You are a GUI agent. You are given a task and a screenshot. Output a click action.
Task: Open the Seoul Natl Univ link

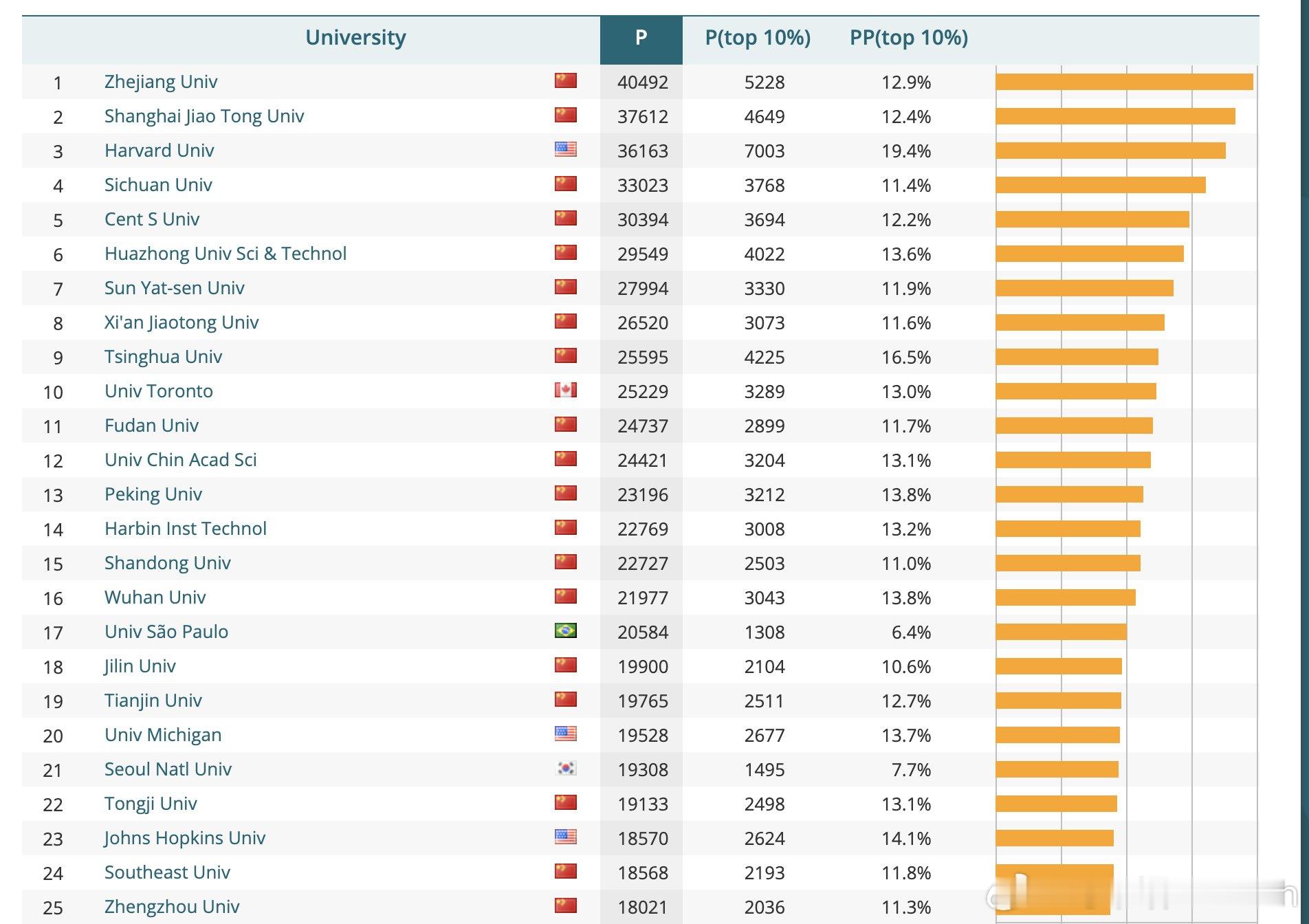[x=168, y=769]
